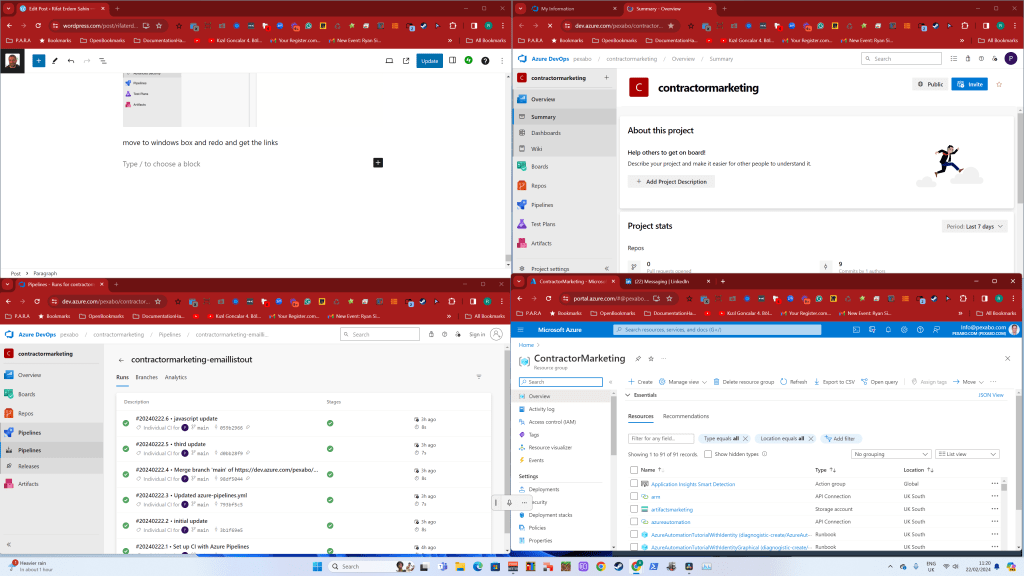Open Artifacts in DevOps summary window sidebar
This screenshot has height=576, width=1024.
coord(541,243)
